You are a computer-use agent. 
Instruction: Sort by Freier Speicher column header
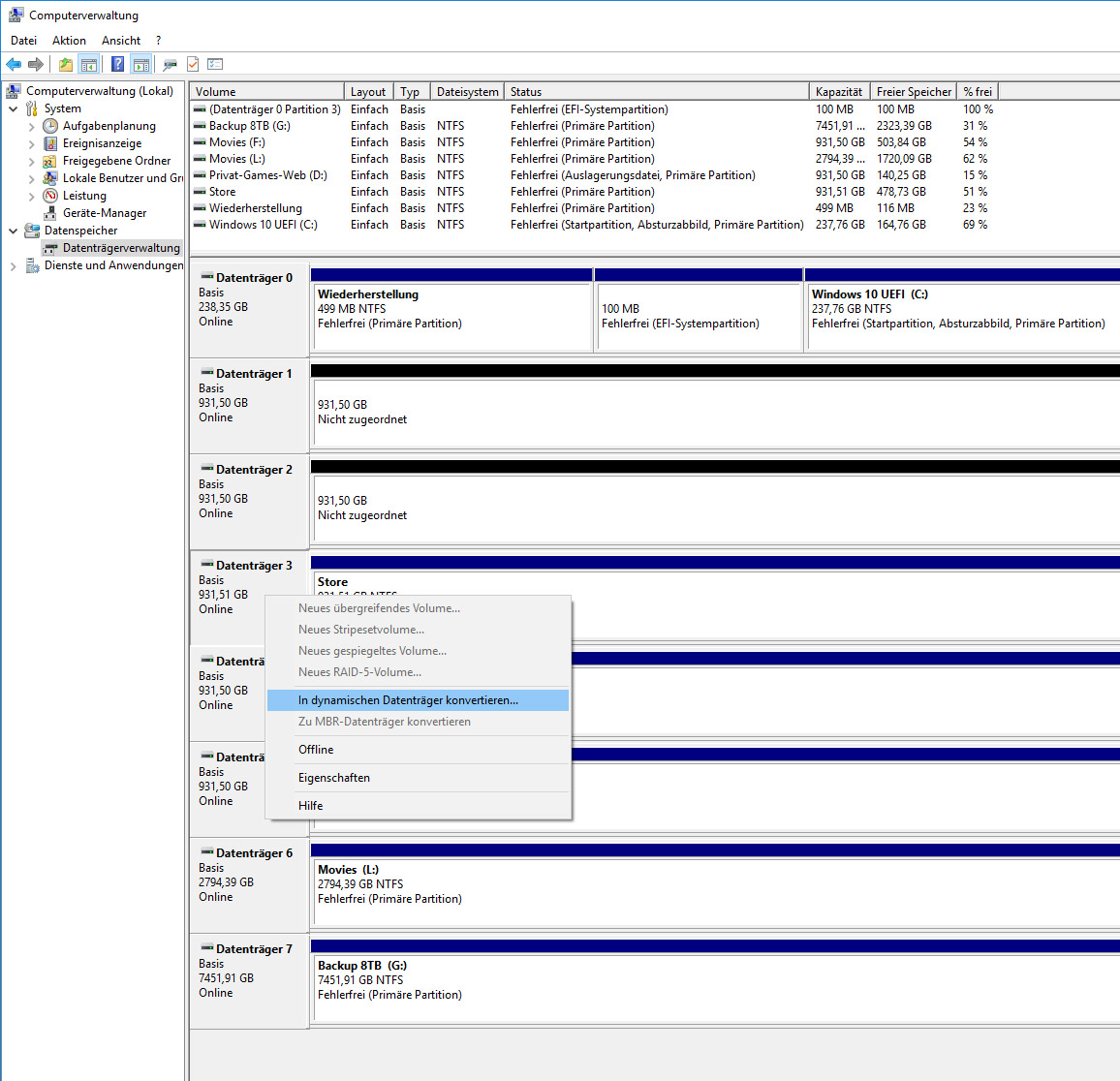point(914,91)
